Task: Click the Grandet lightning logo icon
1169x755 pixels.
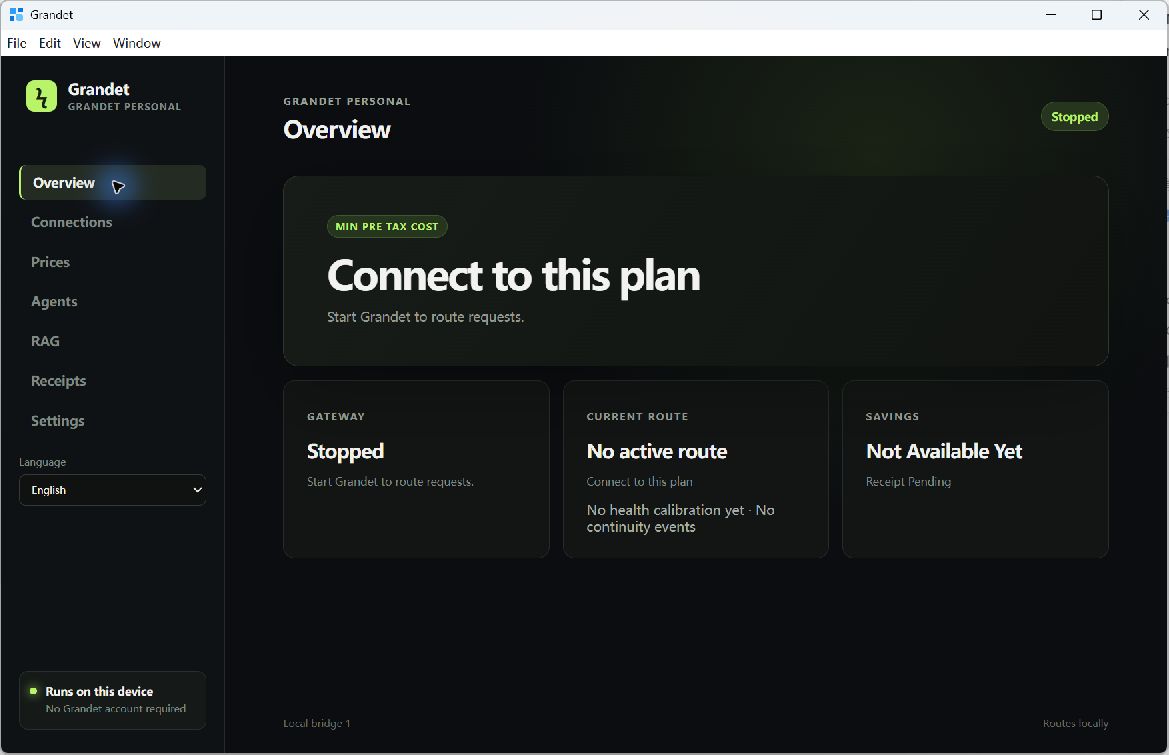Action: click(41, 96)
